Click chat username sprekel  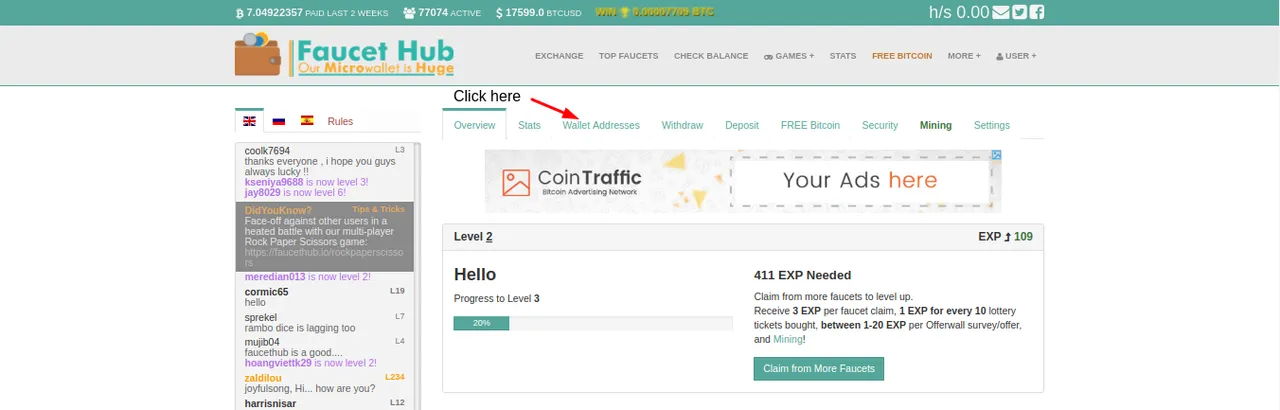[261, 317]
